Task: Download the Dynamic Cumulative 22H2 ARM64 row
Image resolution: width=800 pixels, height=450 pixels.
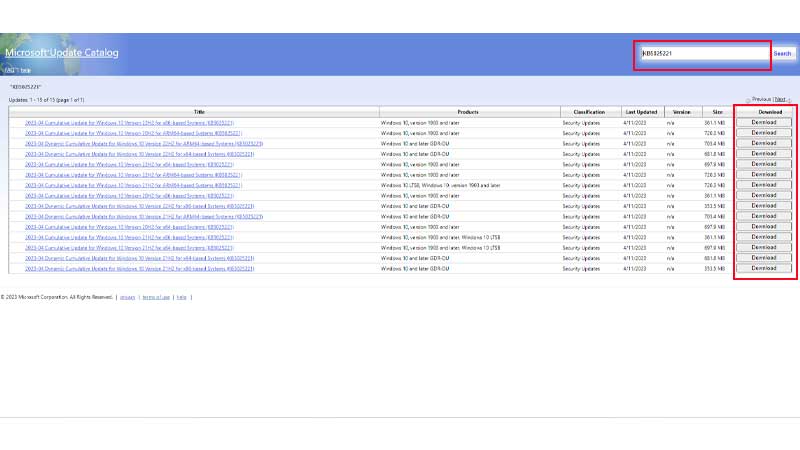Action: (764, 143)
